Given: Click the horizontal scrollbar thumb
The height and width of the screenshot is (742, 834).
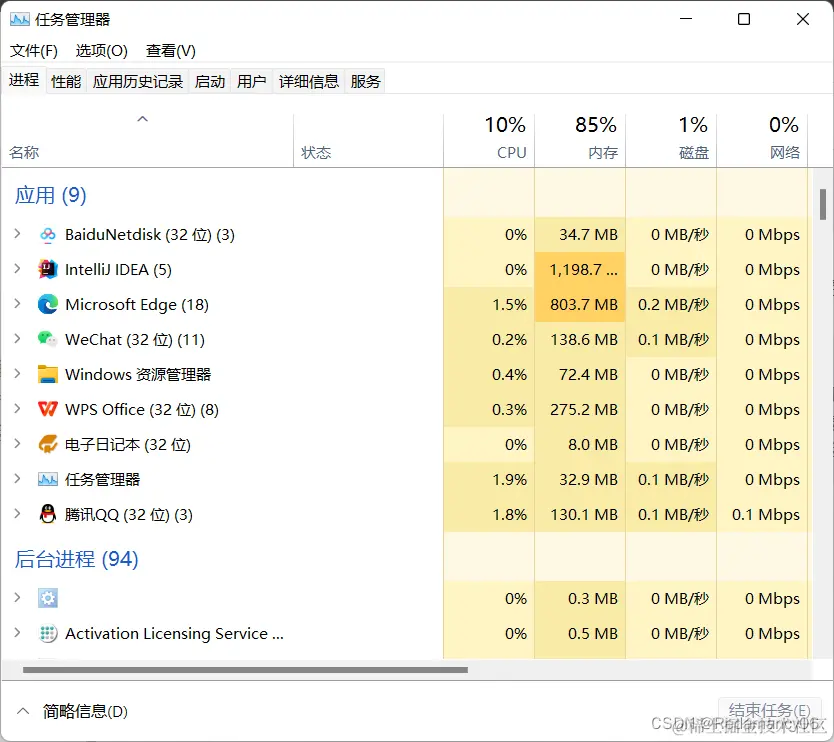Looking at the screenshot, I should [245, 670].
